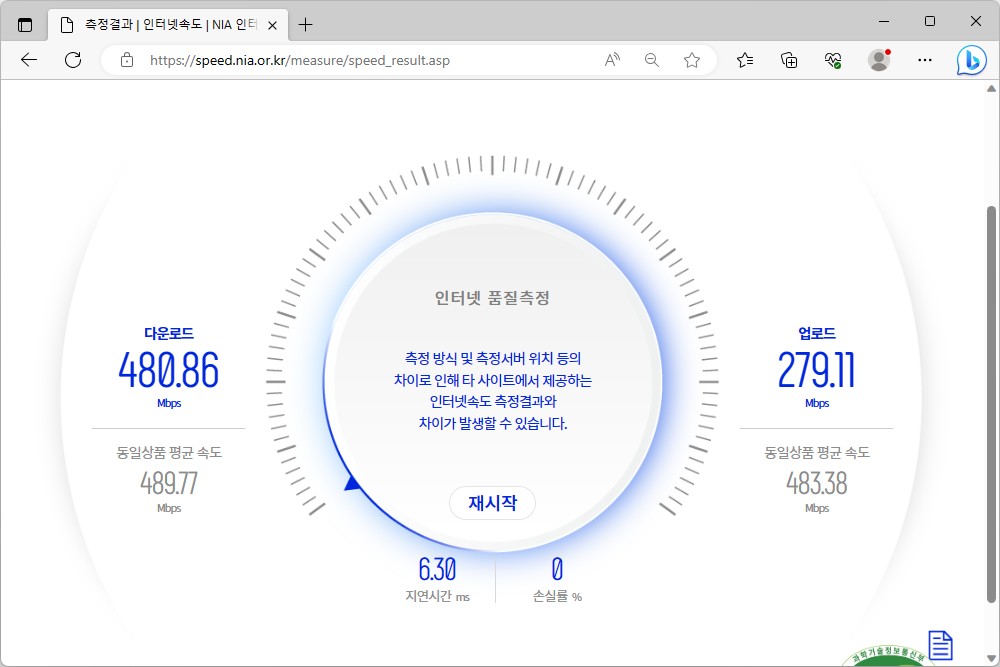The width and height of the screenshot is (1000, 667).
Task: Click the upload speed value 279.11
Action: (x=816, y=370)
